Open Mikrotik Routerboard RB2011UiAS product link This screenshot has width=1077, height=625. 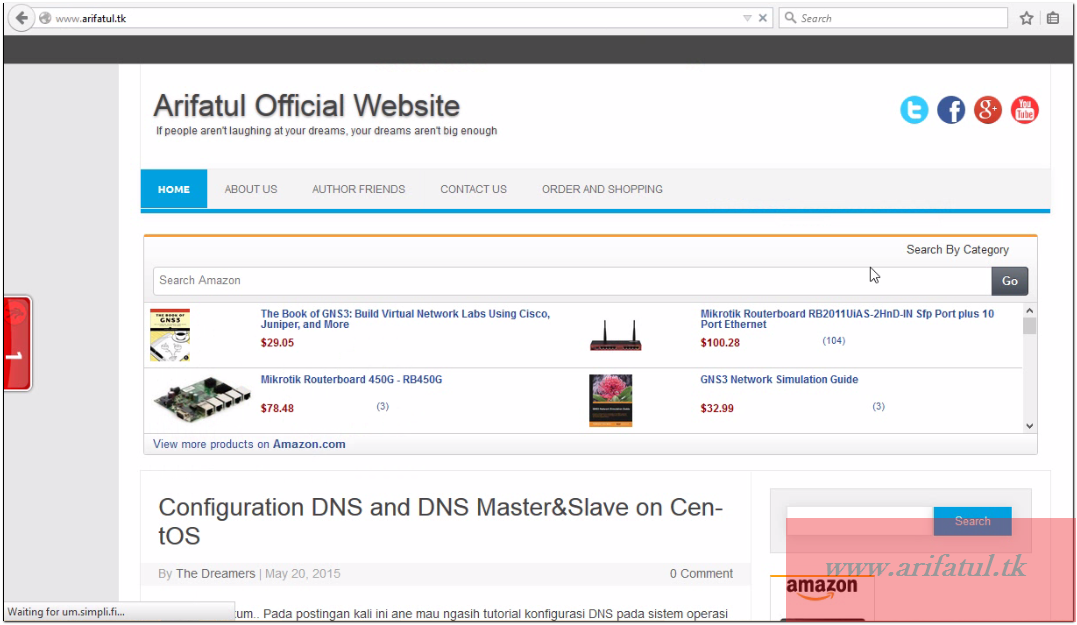click(847, 319)
